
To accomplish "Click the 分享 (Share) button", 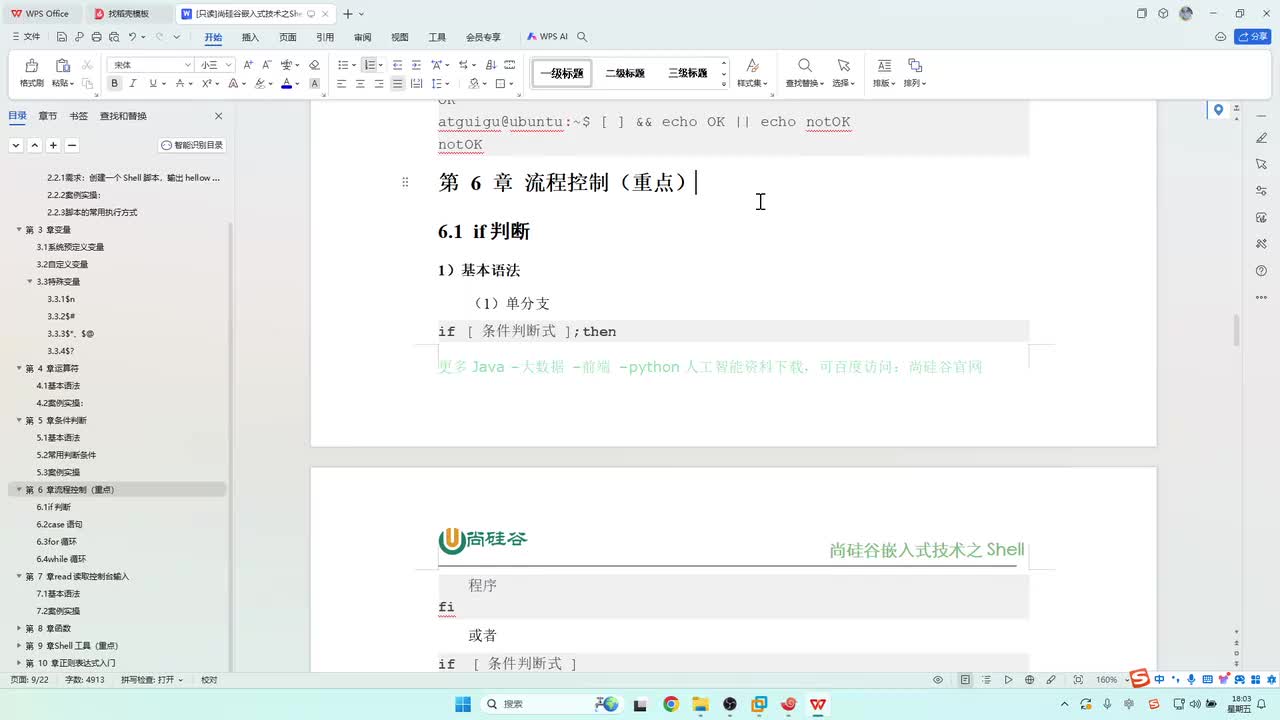I will pos(1253,37).
